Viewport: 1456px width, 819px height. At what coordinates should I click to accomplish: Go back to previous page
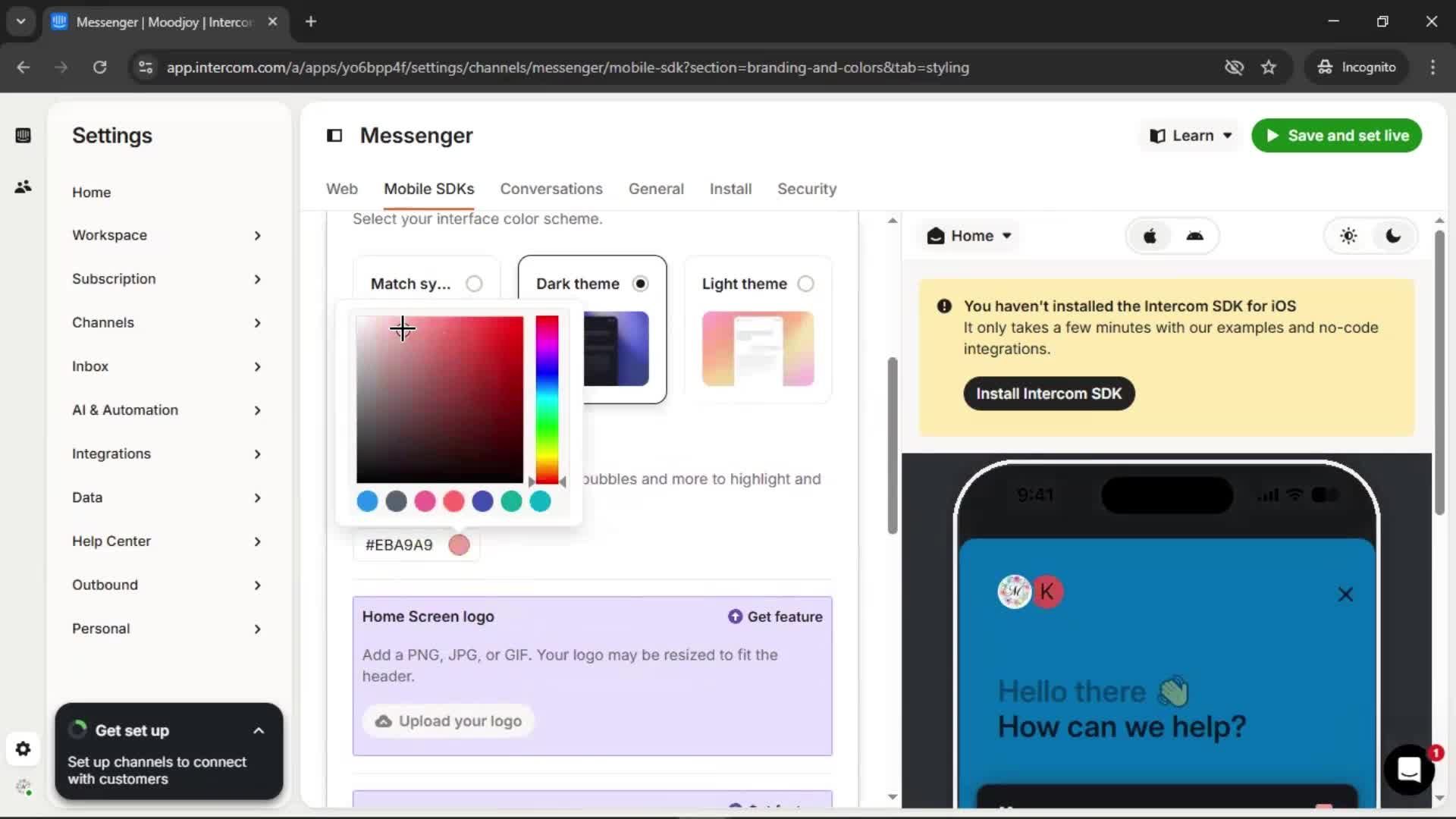(24, 67)
